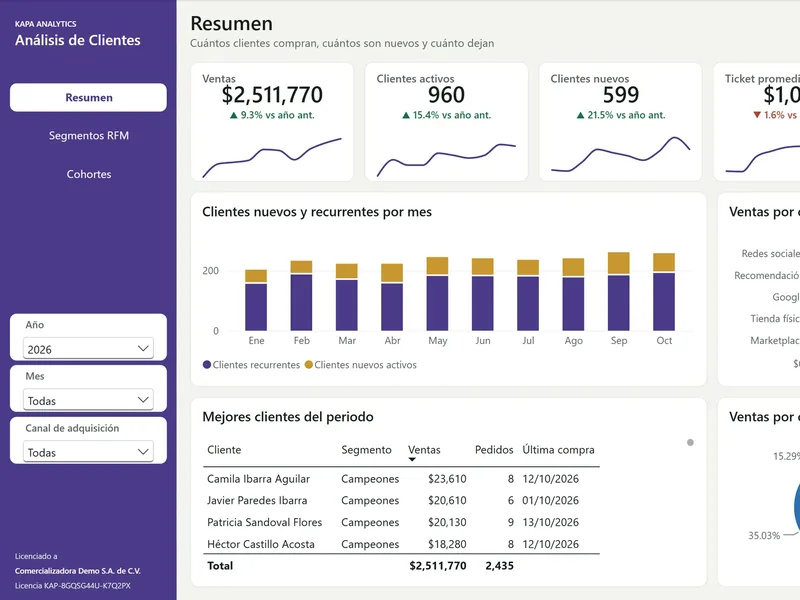800x600 pixels.
Task: Open the Año 2026 dropdown
Action: pos(88,348)
